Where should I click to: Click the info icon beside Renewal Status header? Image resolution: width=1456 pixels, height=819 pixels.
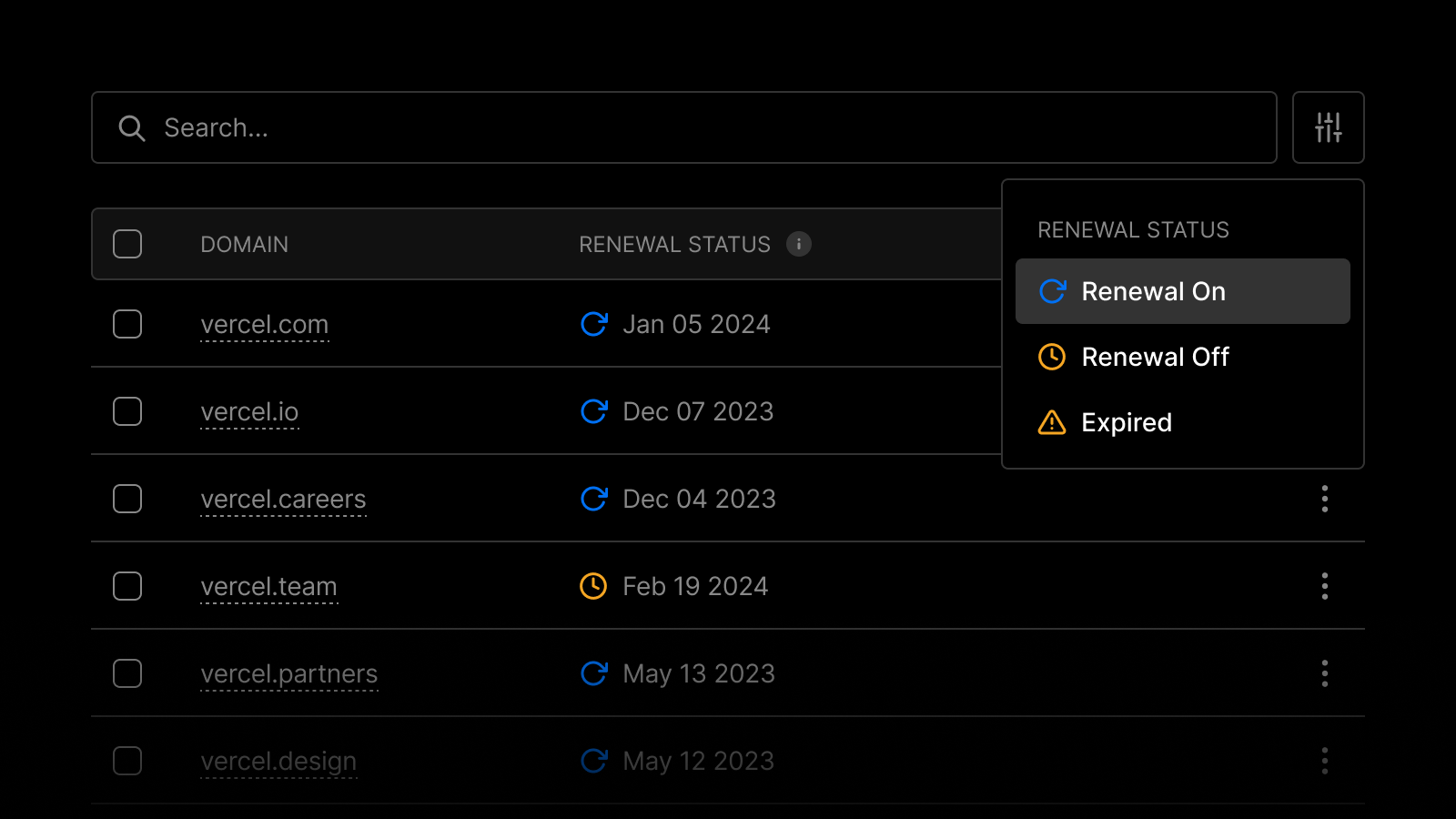click(798, 244)
